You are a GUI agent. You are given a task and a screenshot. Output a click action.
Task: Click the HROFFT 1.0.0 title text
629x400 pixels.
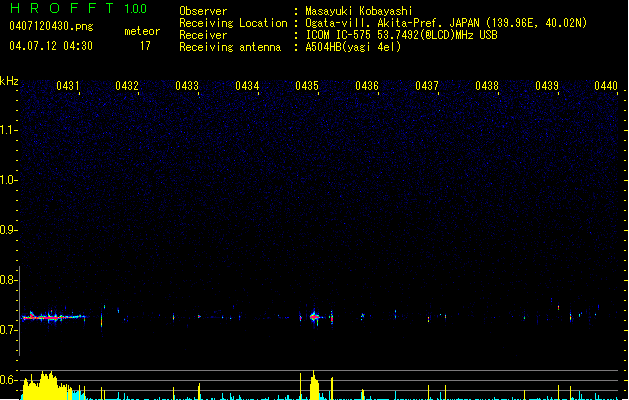tap(79, 8)
